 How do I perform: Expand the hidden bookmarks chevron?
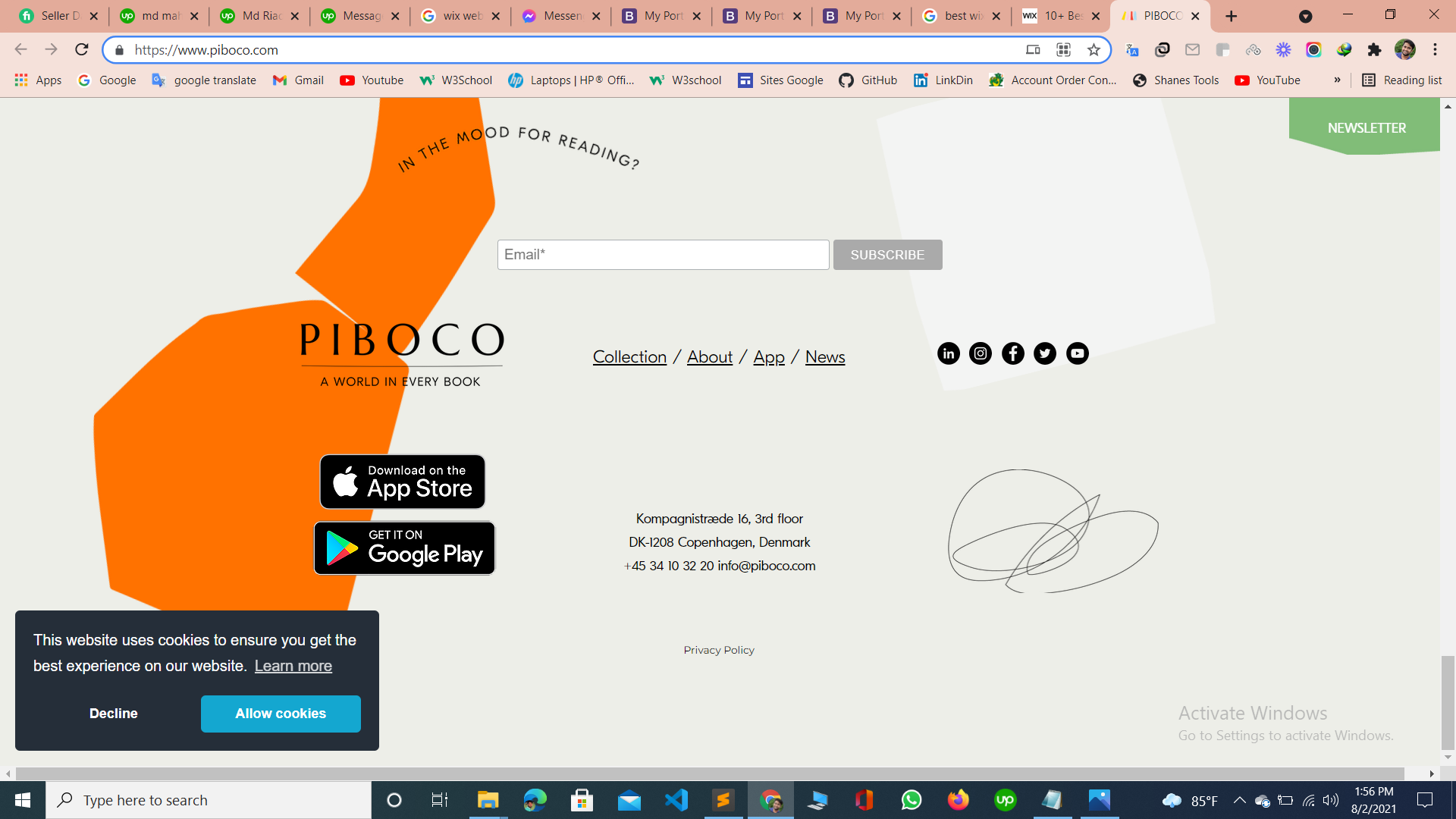point(1337,80)
